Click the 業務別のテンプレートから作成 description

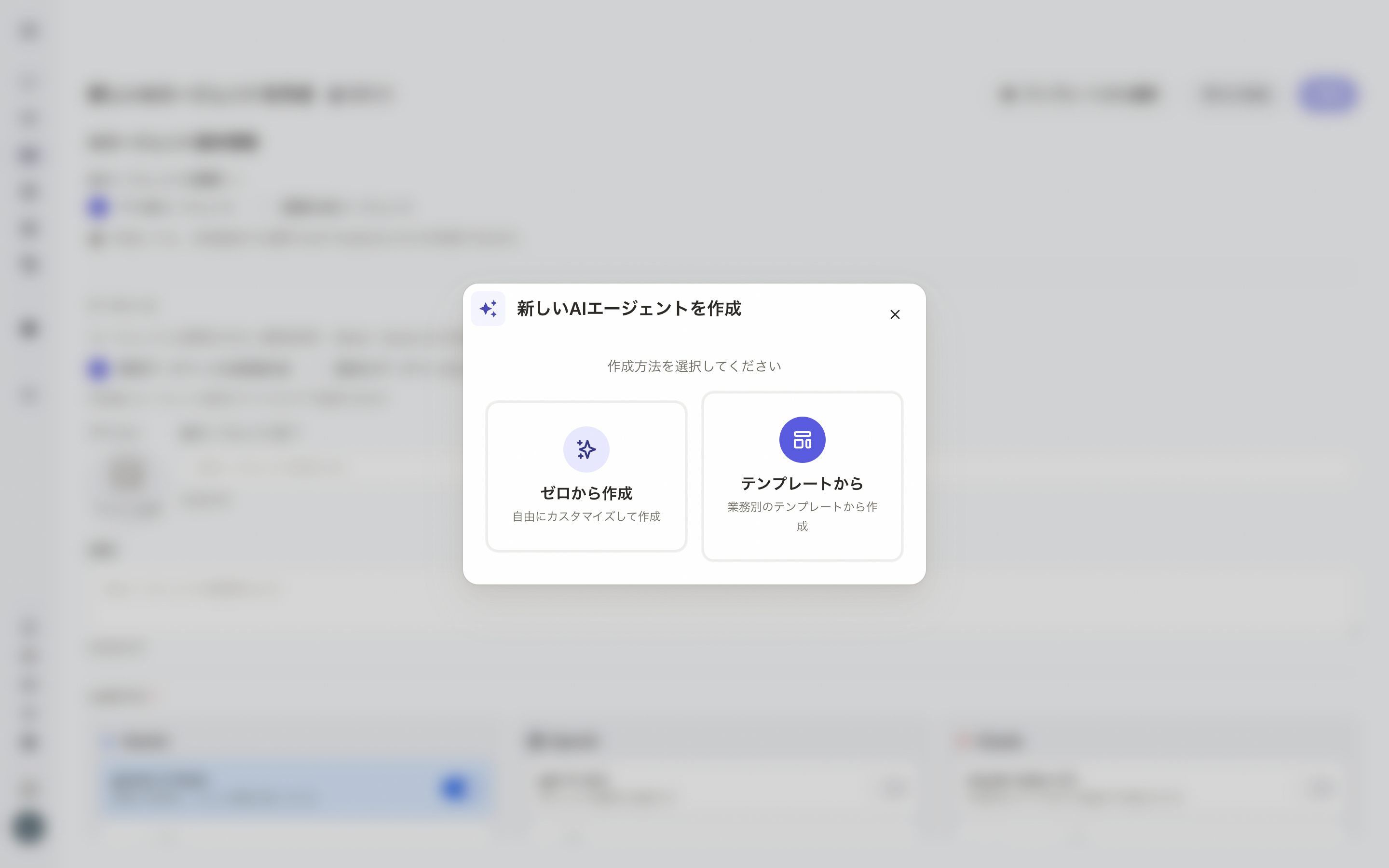tap(802, 516)
